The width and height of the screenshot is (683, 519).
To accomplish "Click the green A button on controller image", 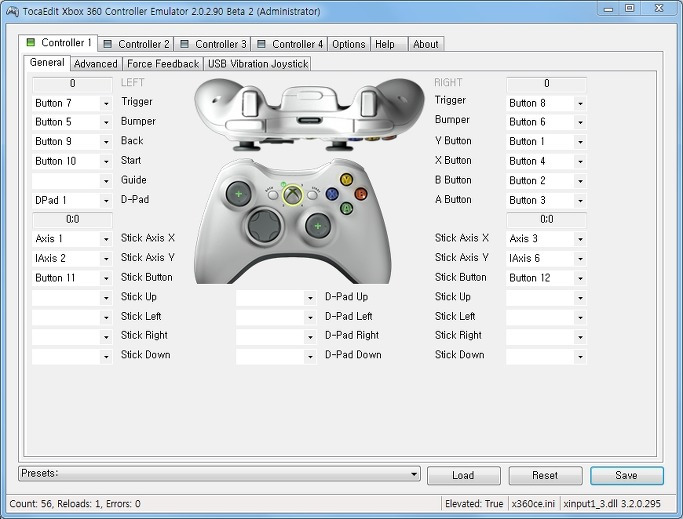I will pyautogui.click(x=346, y=208).
